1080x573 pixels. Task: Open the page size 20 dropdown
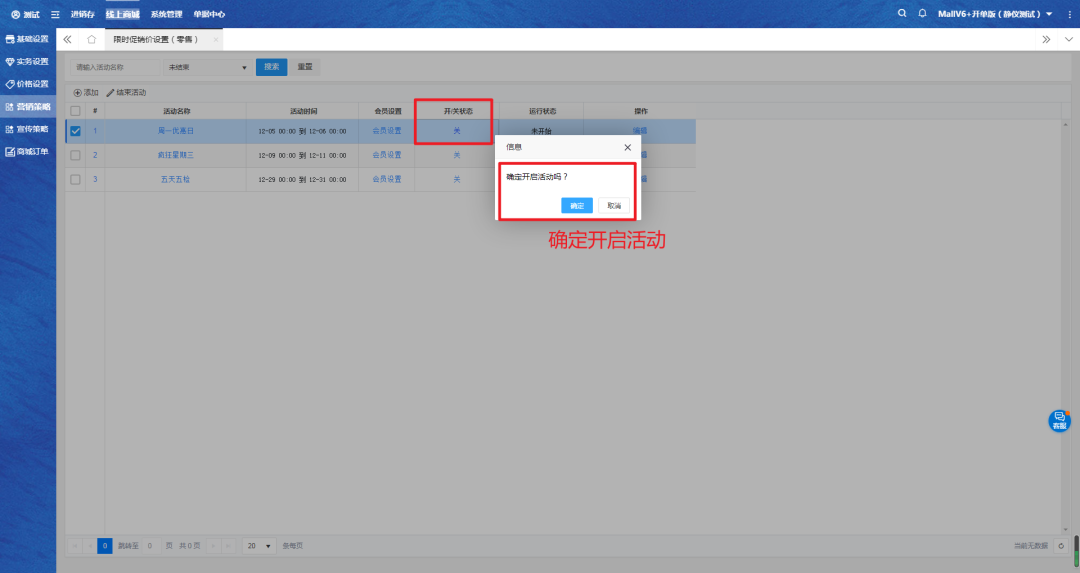click(259, 546)
